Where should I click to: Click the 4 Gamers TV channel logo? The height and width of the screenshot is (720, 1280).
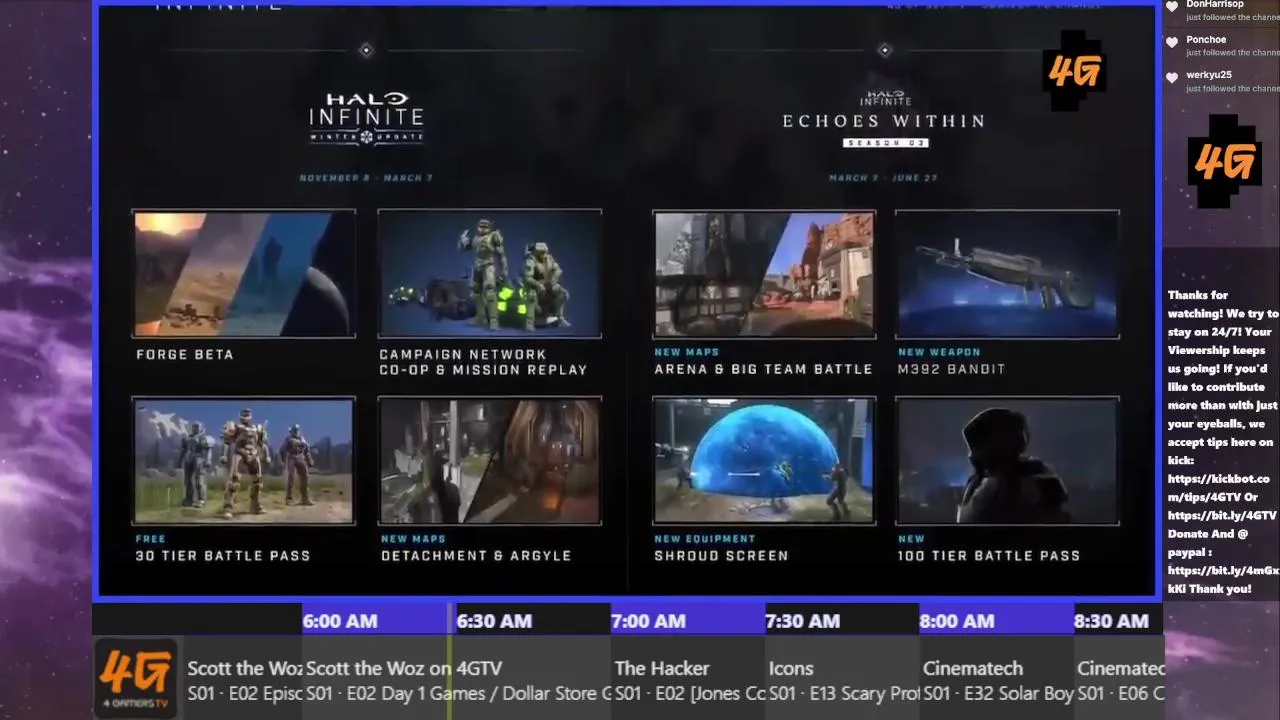136,678
